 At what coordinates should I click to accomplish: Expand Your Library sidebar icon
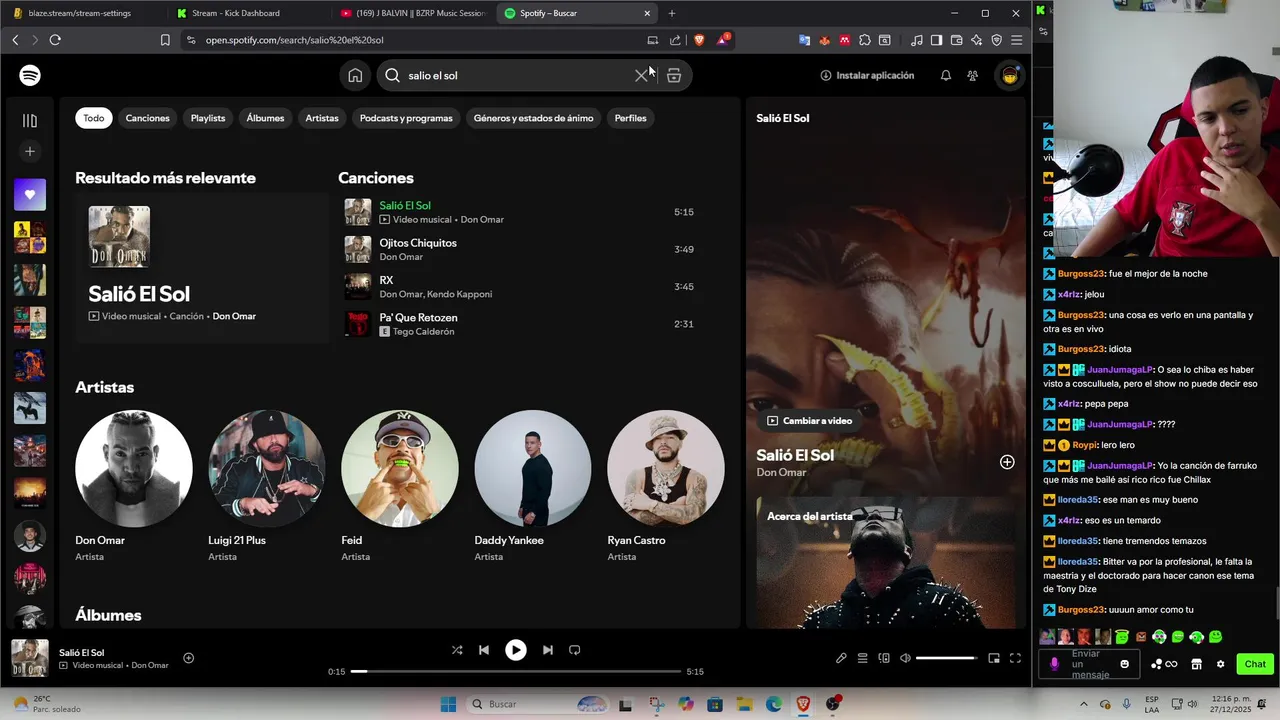[x=30, y=120]
